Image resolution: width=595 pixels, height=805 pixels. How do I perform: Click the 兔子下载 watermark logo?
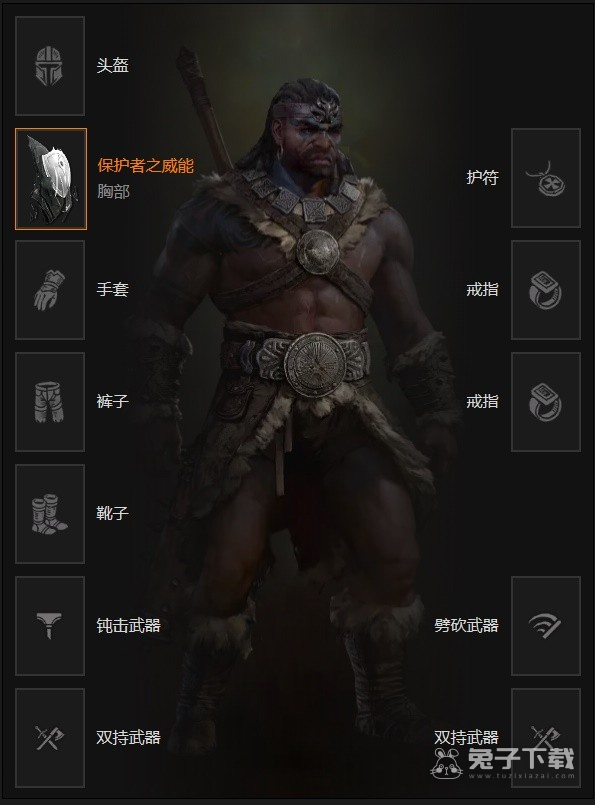point(503,762)
